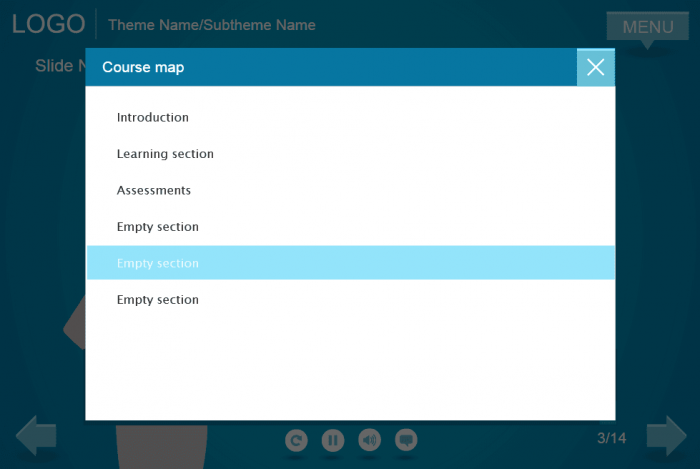Go to next slide with right arrow
This screenshot has height=469, width=700.
point(666,436)
